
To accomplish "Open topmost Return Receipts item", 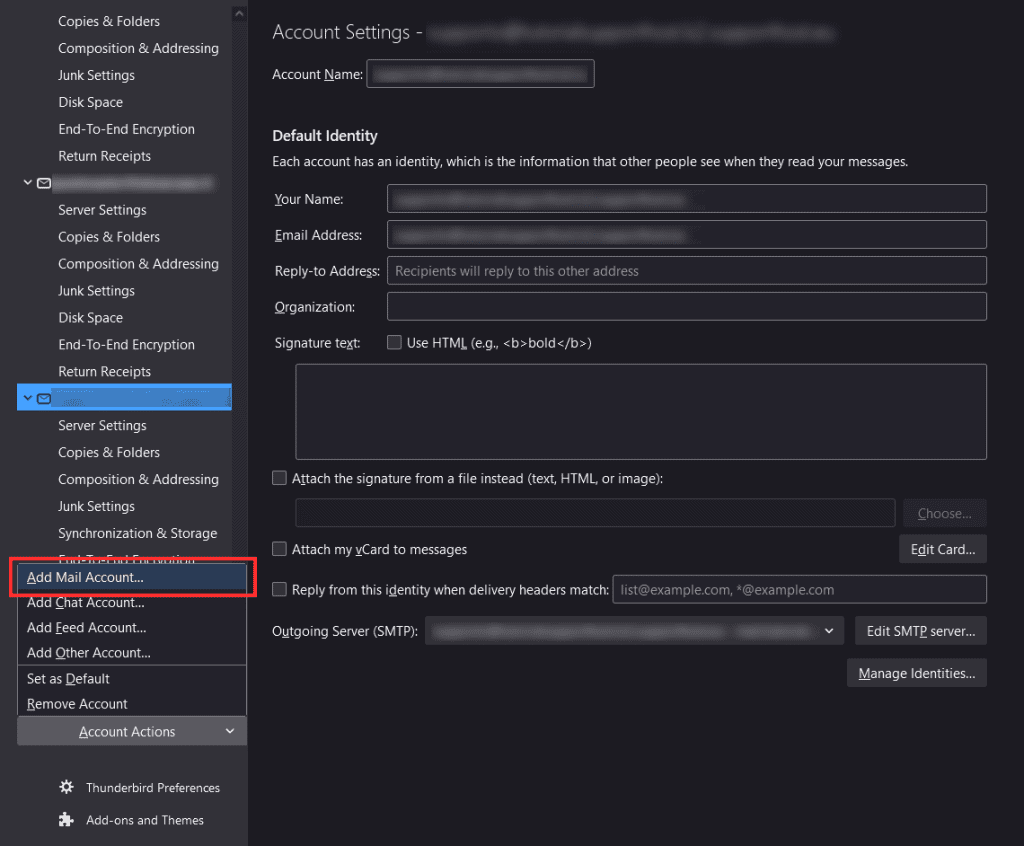I will (x=104, y=155).
